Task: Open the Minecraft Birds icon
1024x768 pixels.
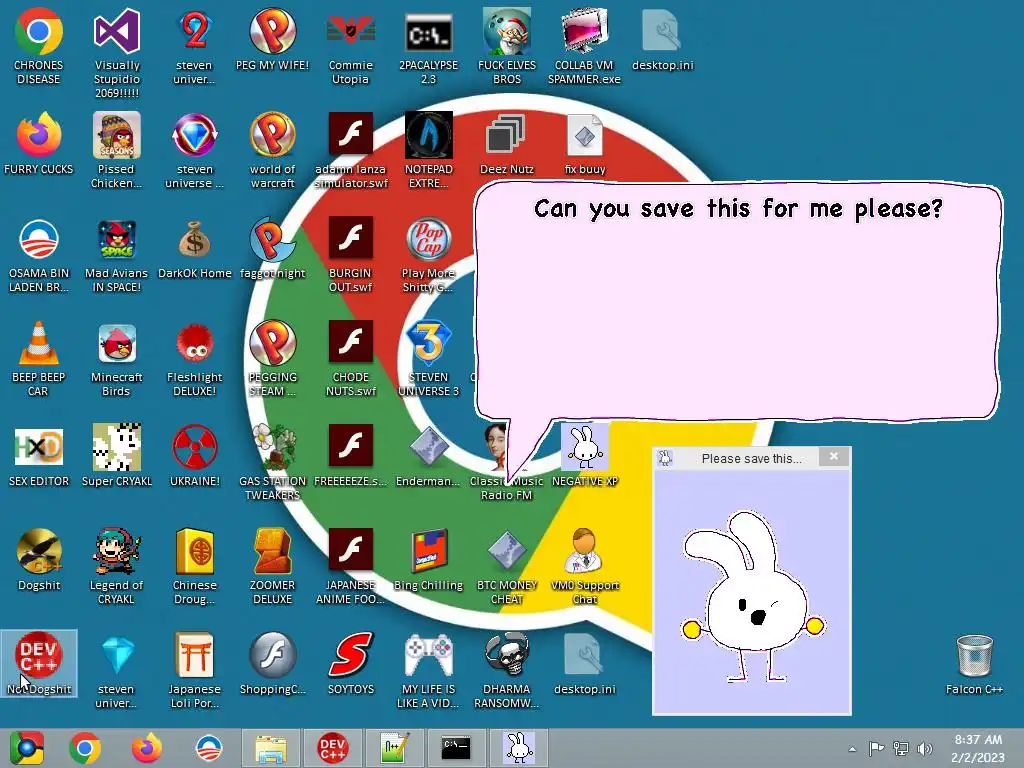Action: pos(116,343)
